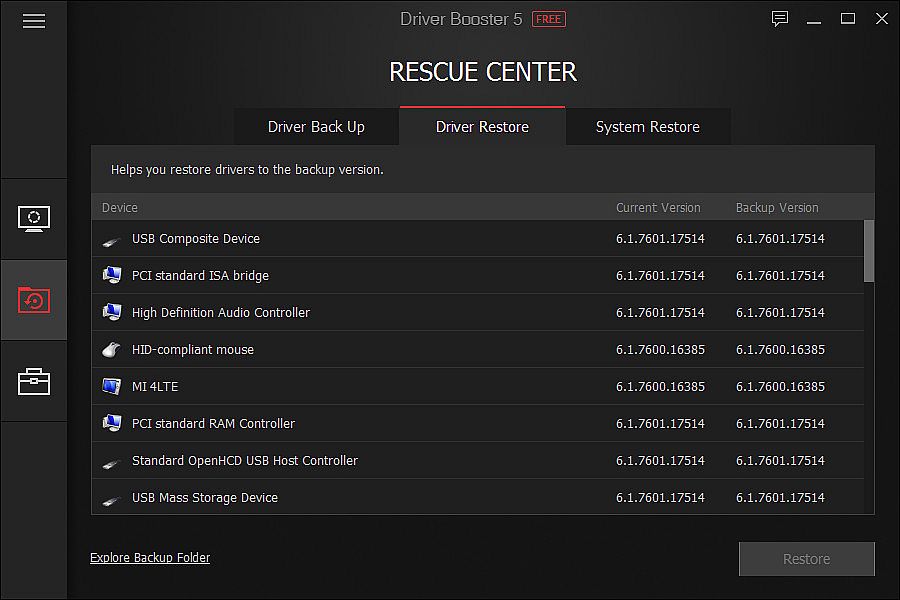
Task: Click the Restore button
Action: [806, 559]
